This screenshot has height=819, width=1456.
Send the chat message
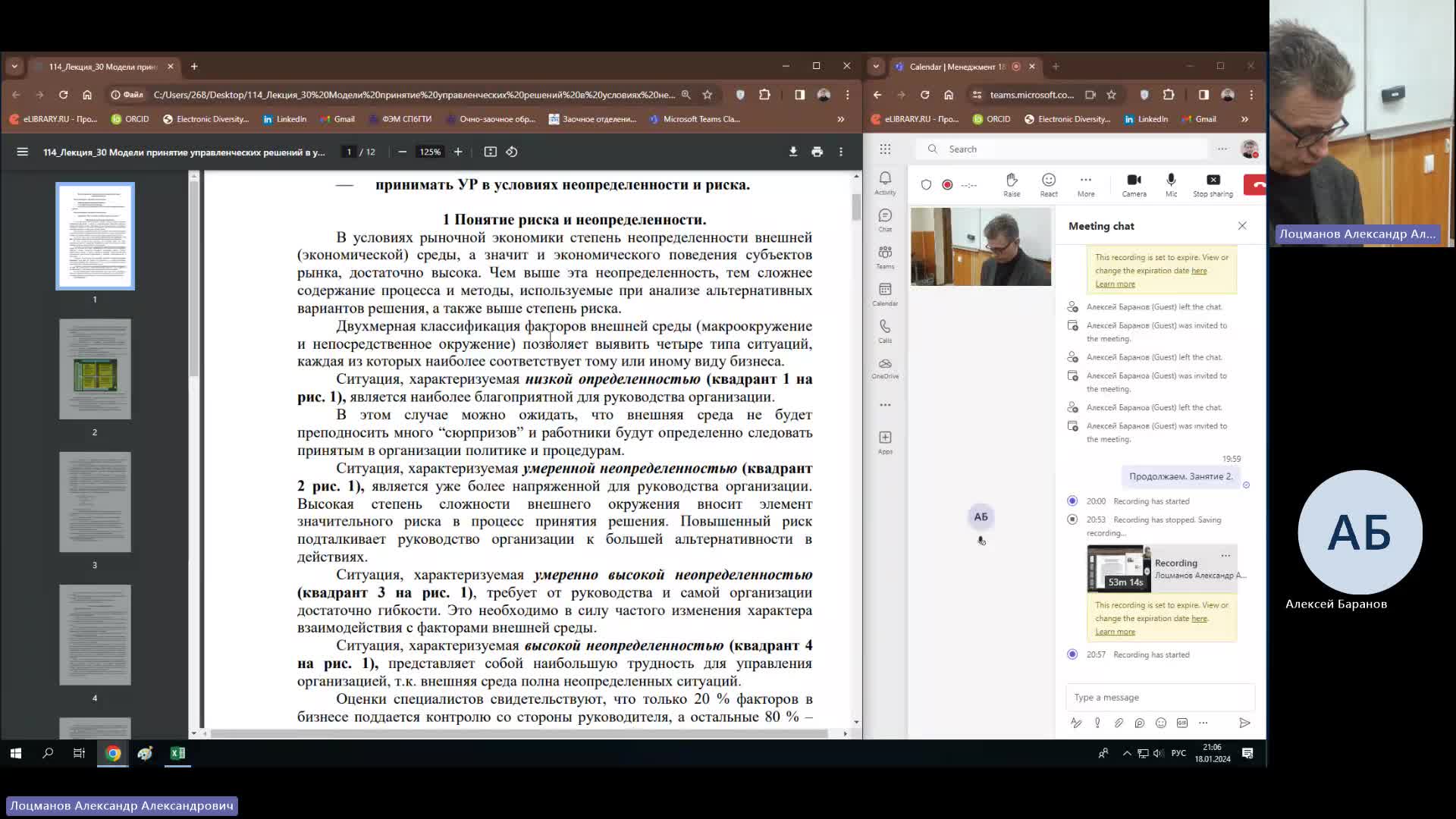(1244, 723)
